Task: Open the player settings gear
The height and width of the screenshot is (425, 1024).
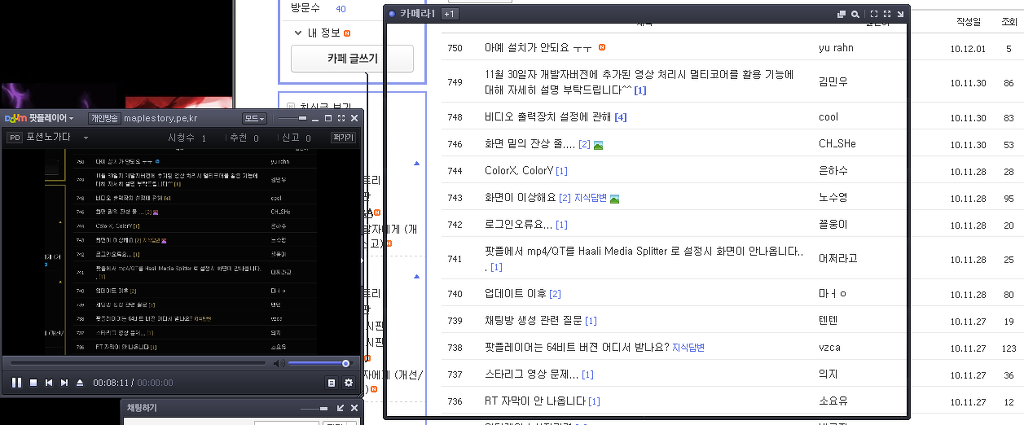Action: pos(348,382)
